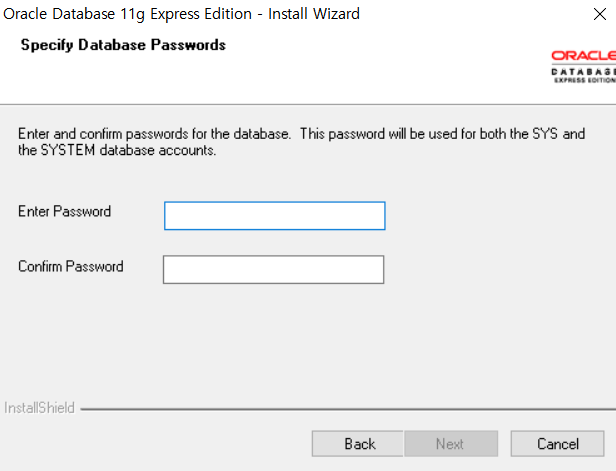
Task: Click the 'Confirm Password' label
Action: (x=71, y=266)
